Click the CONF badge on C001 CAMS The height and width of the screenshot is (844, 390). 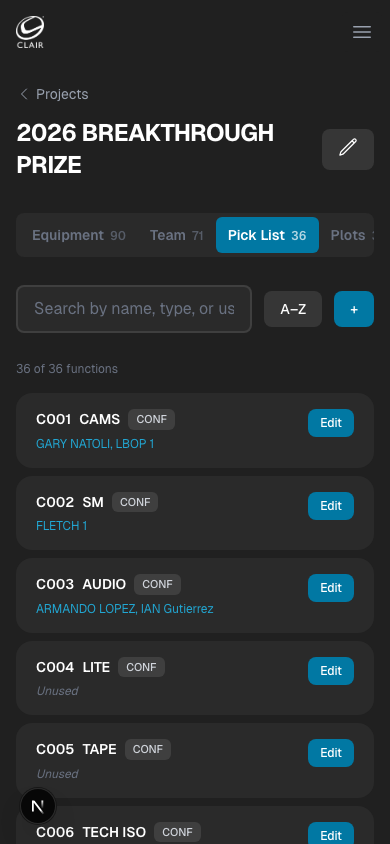coord(151,419)
